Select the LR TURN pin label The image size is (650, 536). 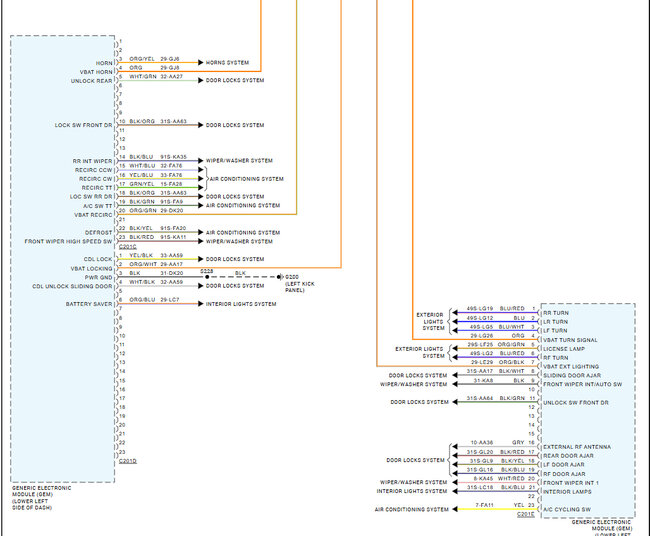tap(555, 322)
